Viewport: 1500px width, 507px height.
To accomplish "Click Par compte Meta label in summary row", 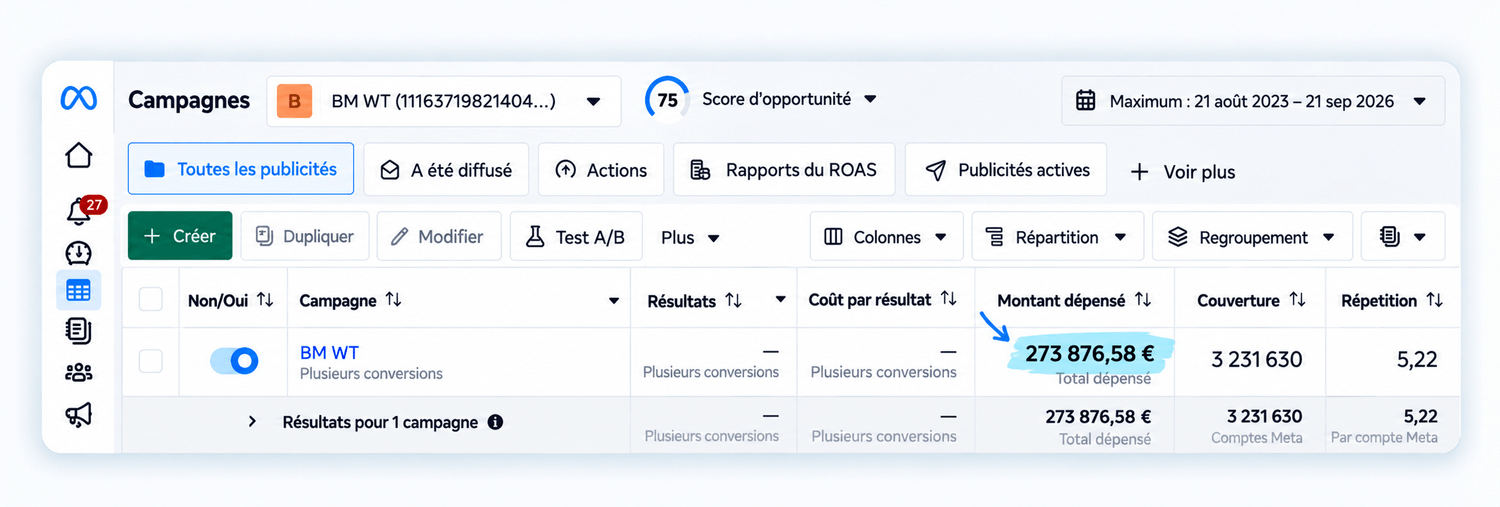I will tap(1384, 438).
